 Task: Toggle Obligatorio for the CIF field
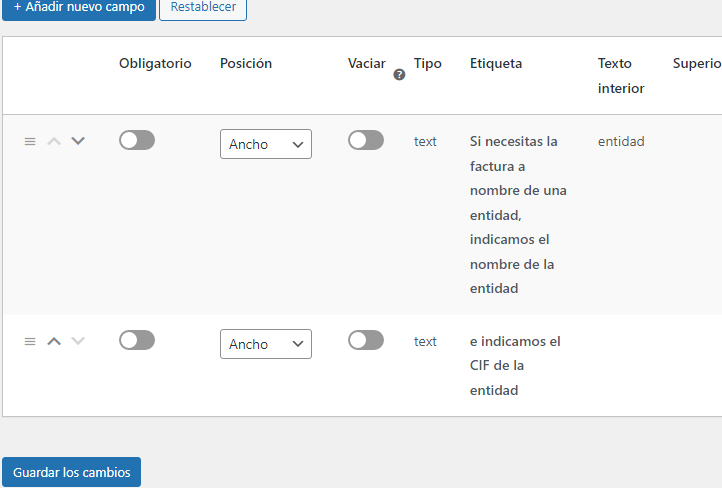pos(137,340)
